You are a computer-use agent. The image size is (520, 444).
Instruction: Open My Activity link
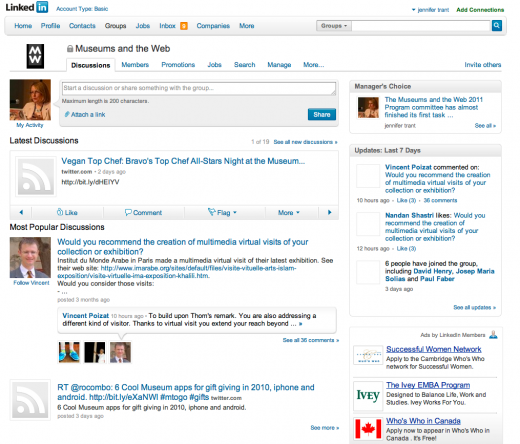[x=30, y=125]
